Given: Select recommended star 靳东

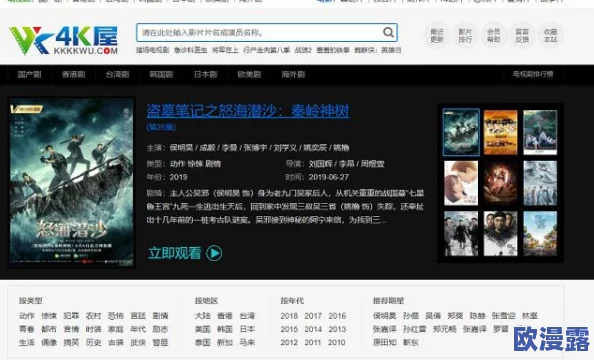Looking at the screenshot, I should [411, 343].
